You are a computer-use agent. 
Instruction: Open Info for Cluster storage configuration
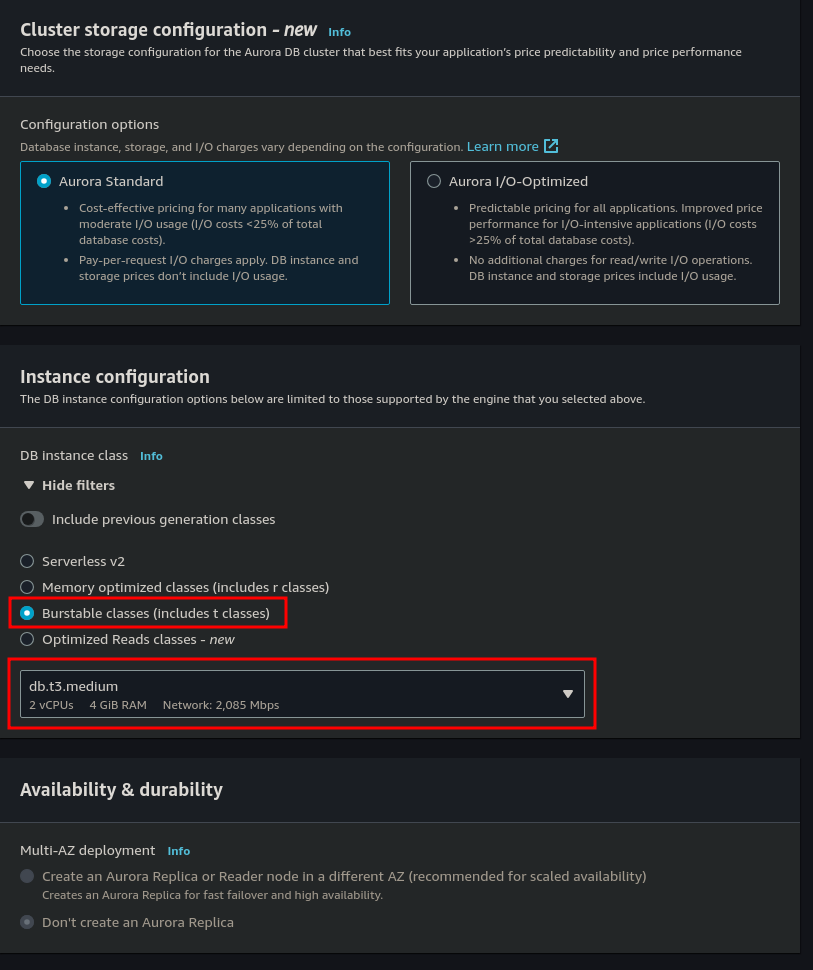pyautogui.click(x=339, y=32)
